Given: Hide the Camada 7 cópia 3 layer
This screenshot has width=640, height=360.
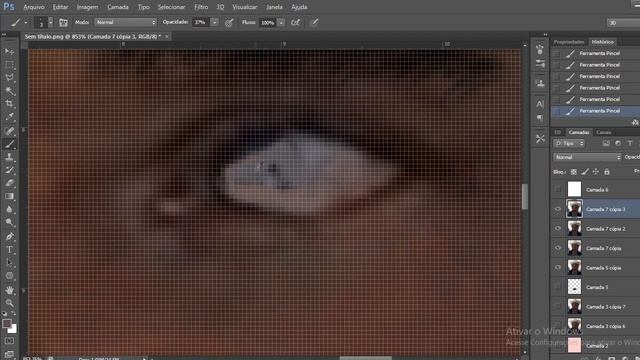Looking at the screenshot, I should (x=558, y=209).
